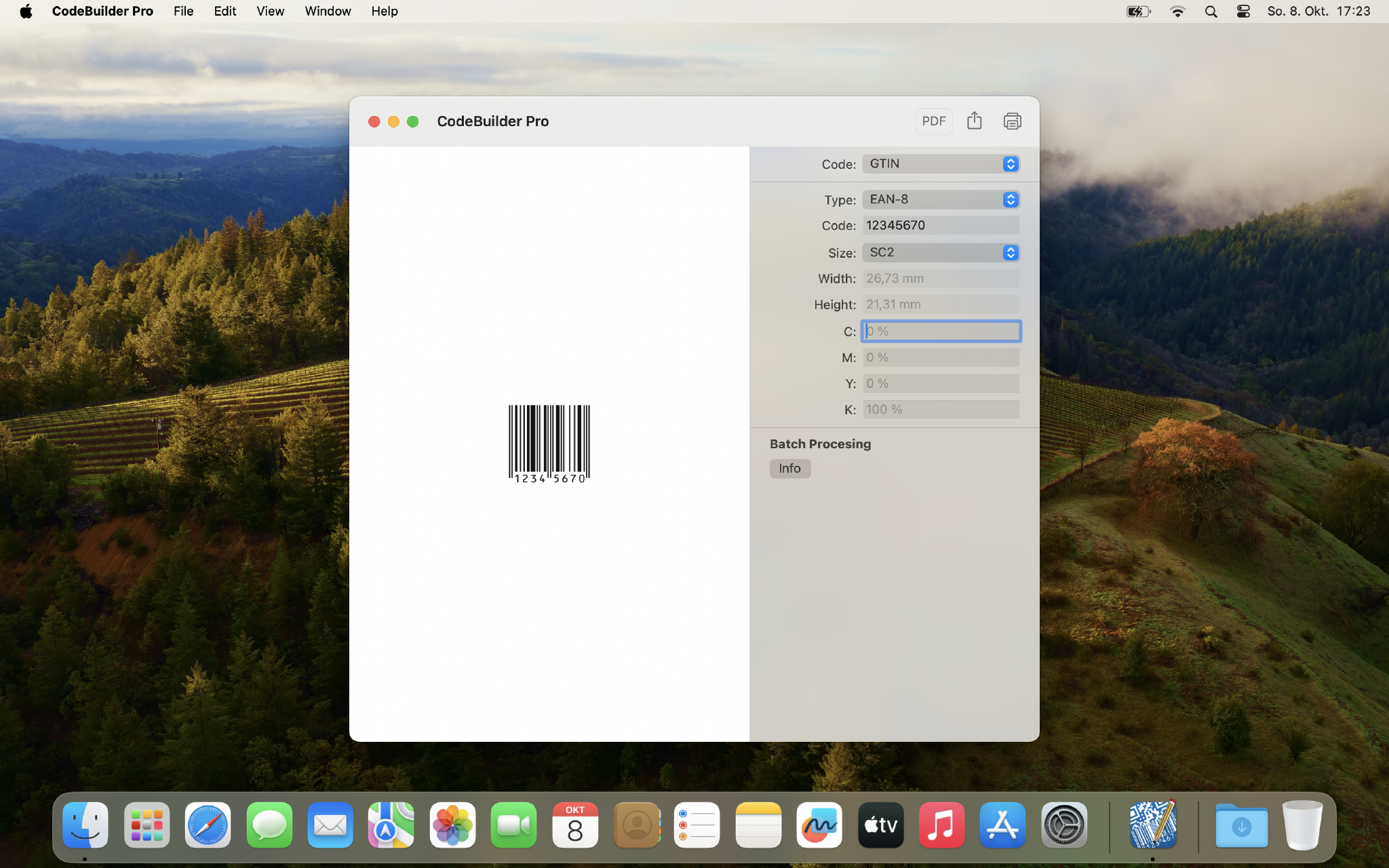Open Safari from the Dock

[208, 825]
